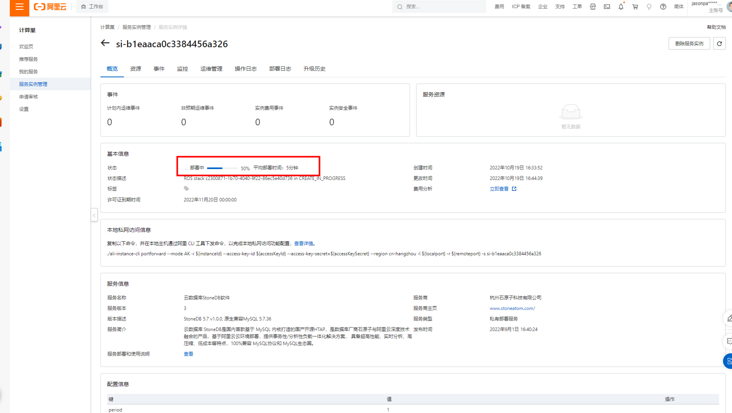Switch to the 升级历史 tab
This screenshot has height=413, width=732.
pyautogui.click(x=314, y=69)
